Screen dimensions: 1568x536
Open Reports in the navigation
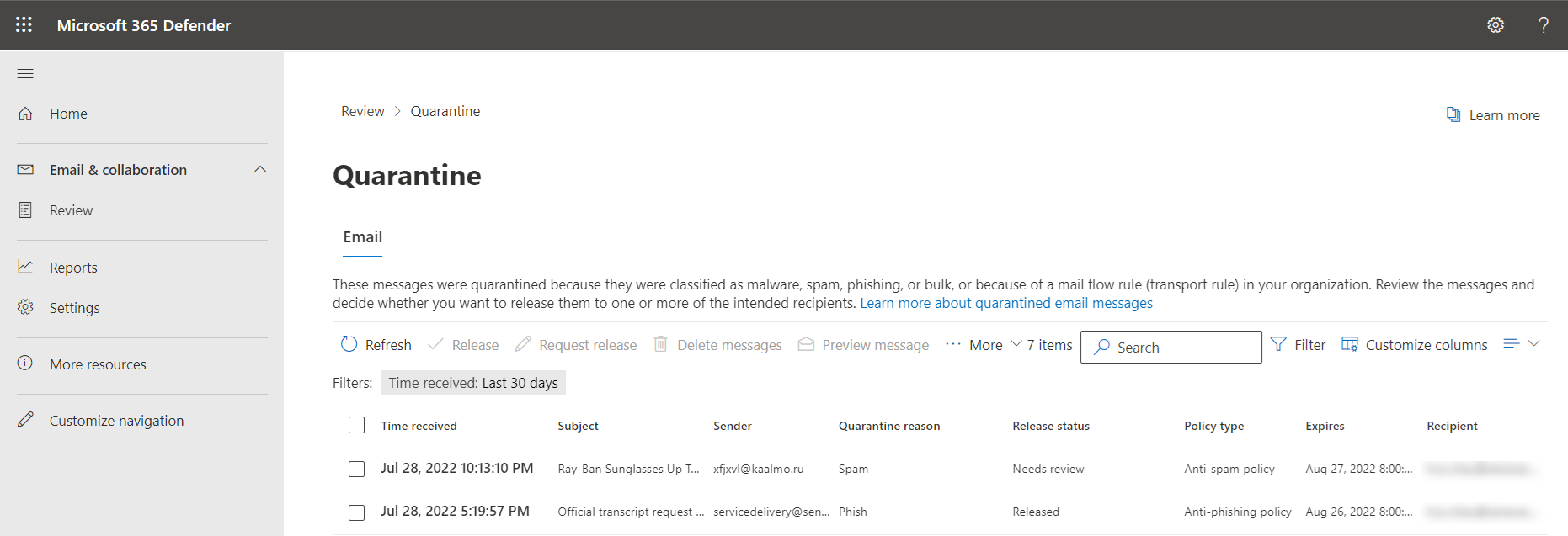pyautogui.click(x=73, y=268)
